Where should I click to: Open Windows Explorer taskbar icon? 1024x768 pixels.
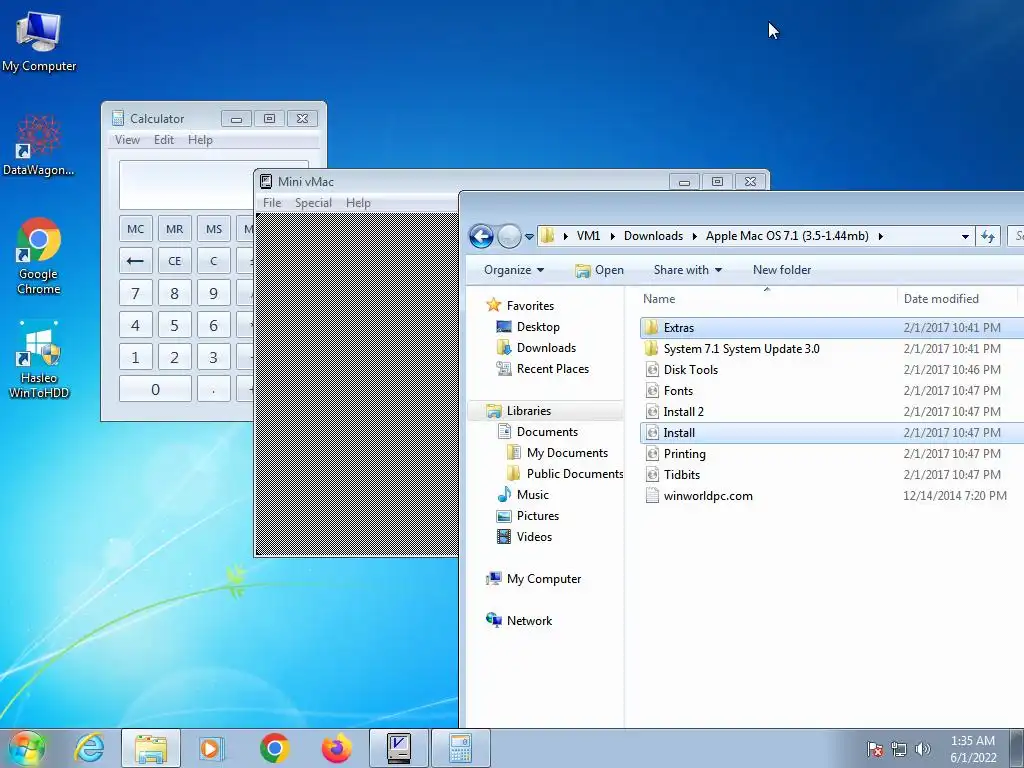coord(151,748)
